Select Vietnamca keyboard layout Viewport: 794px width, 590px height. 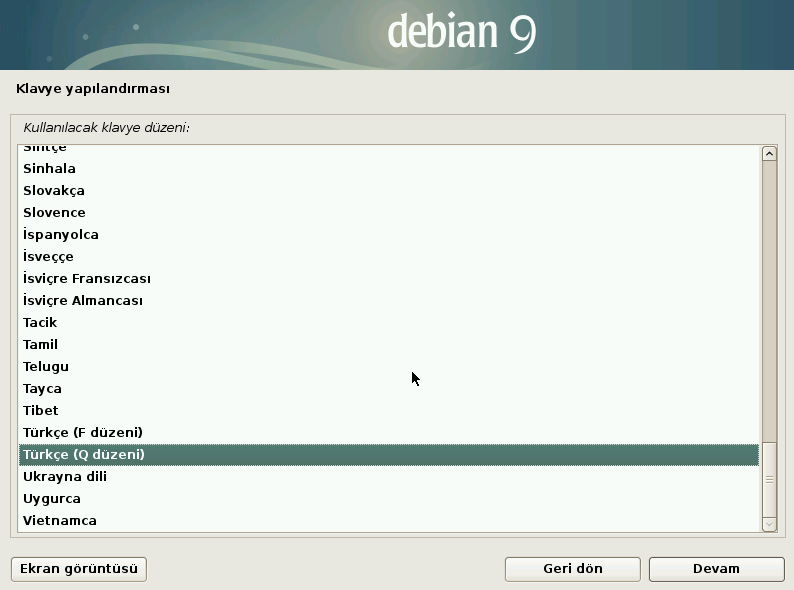[x=389, y=521]
